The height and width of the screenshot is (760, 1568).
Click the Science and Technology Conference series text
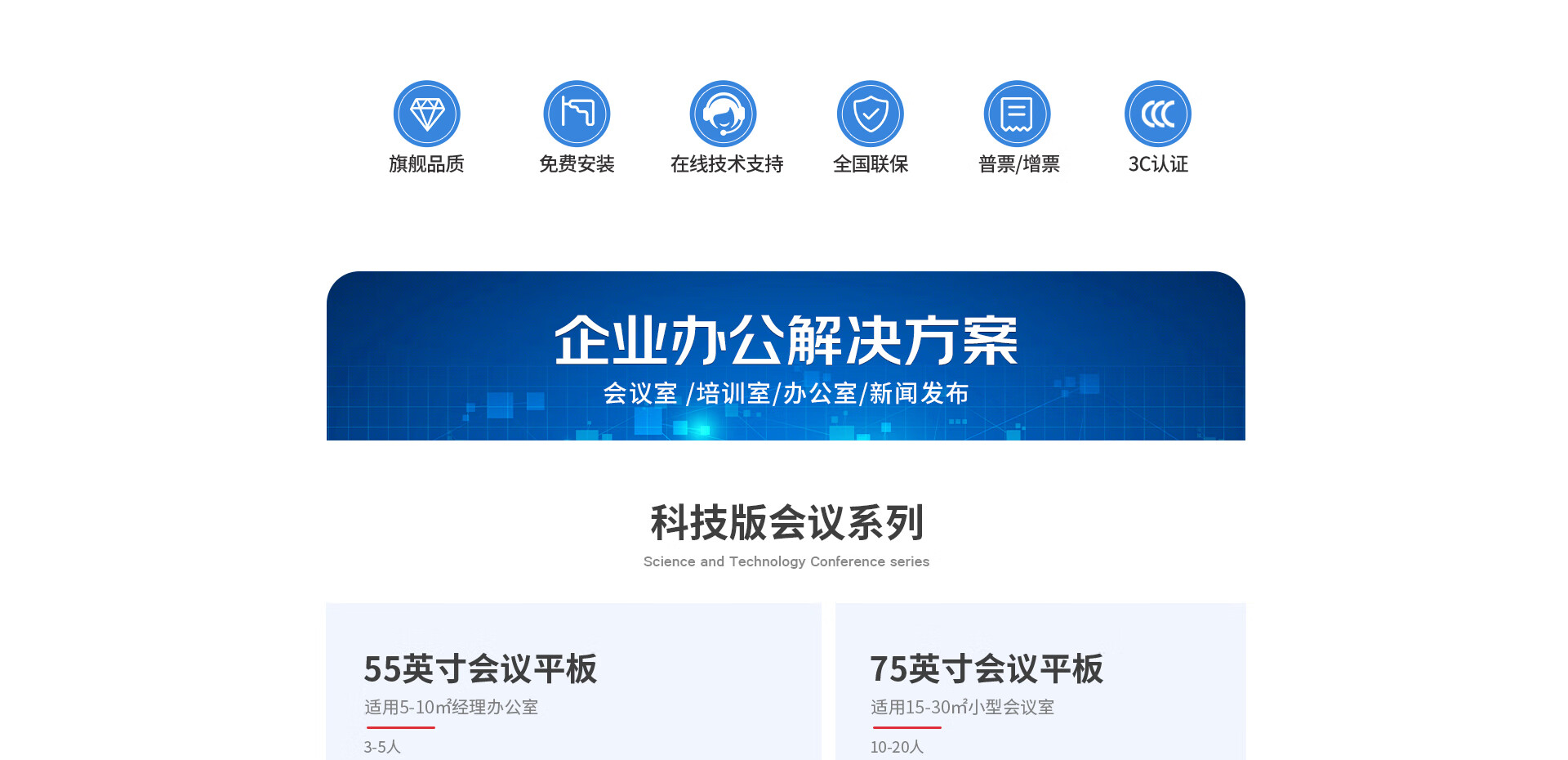tap(786, 561)
